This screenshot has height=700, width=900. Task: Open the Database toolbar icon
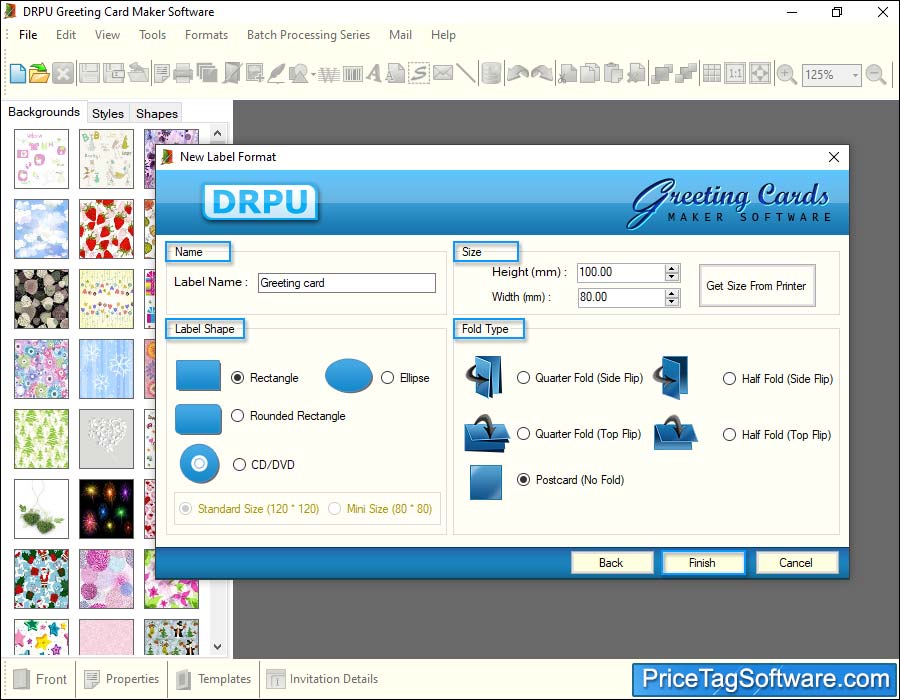point(491,74)
